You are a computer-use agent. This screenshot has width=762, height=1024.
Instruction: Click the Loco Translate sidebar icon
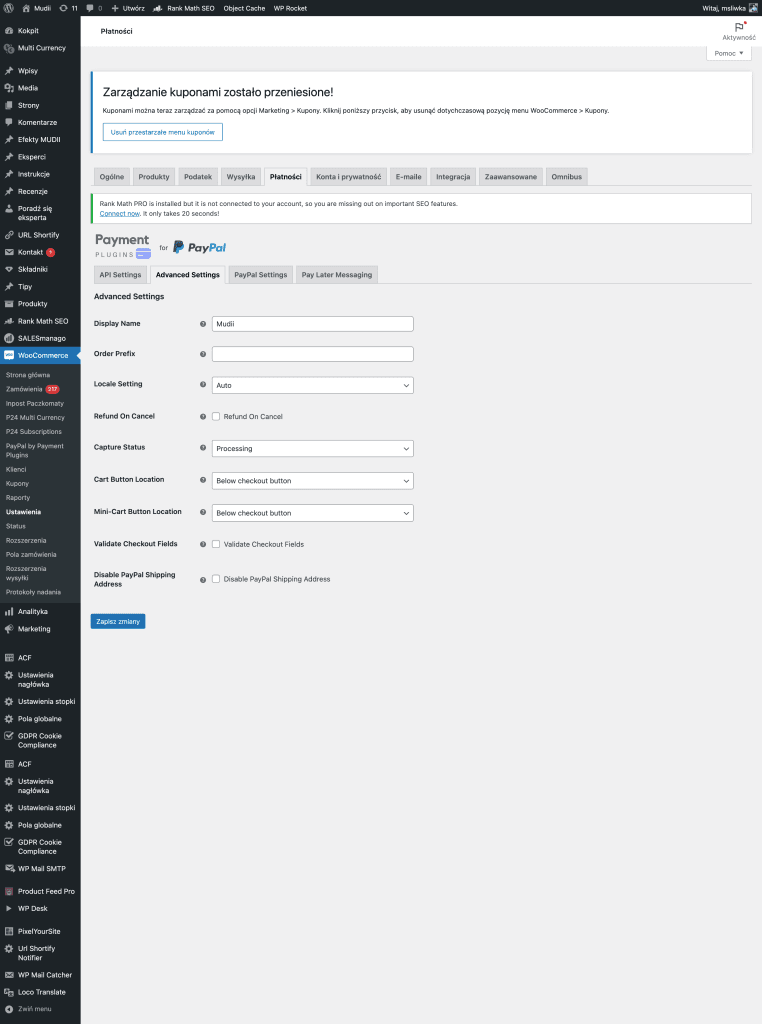coord(9,992)
